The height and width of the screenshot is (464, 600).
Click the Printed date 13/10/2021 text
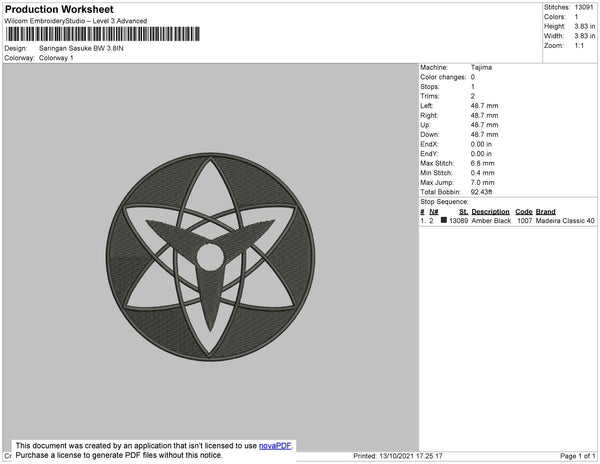click(x=398, y=456)
